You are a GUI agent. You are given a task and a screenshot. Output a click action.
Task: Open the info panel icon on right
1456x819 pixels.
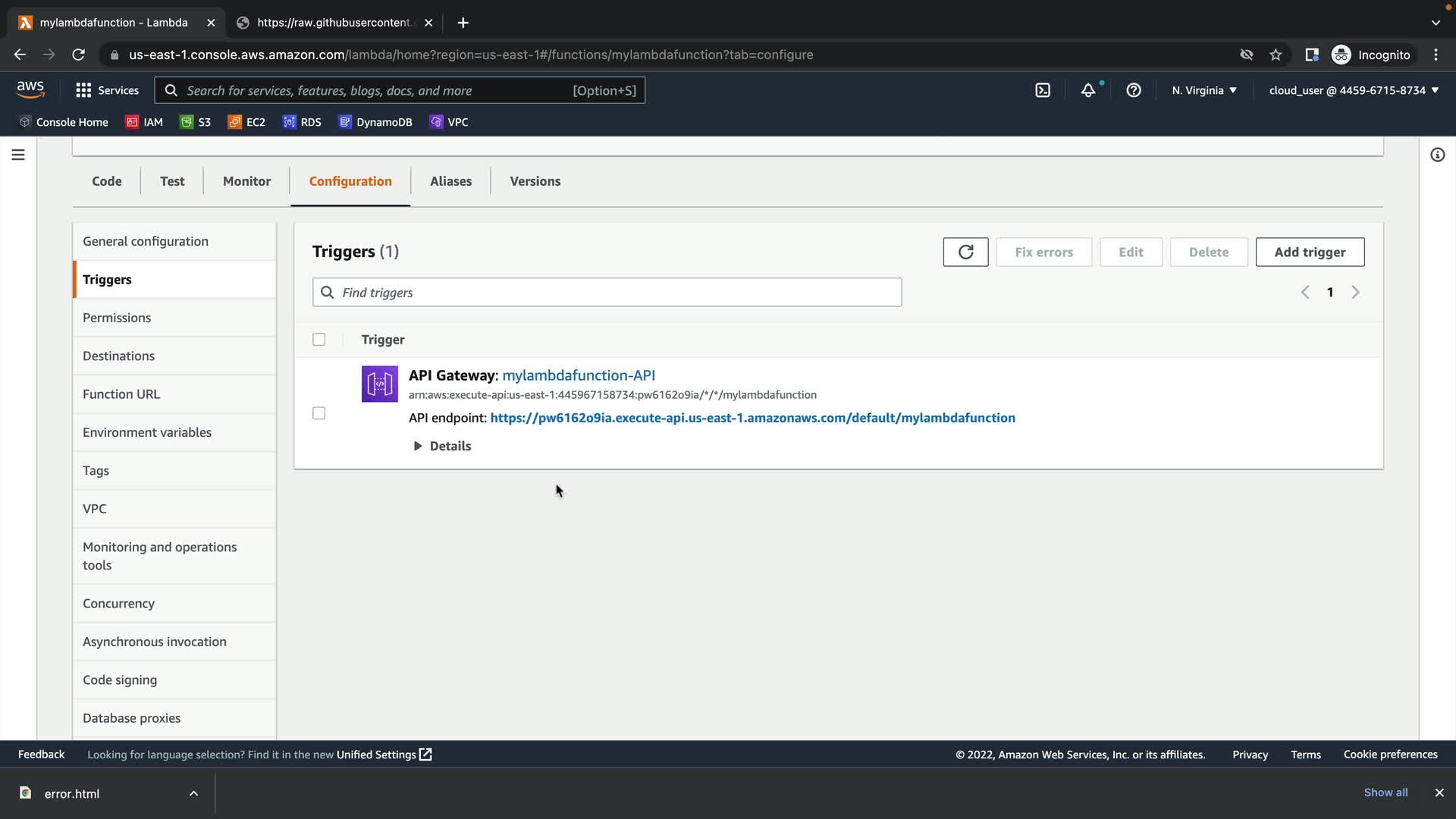coord(1437,155)
